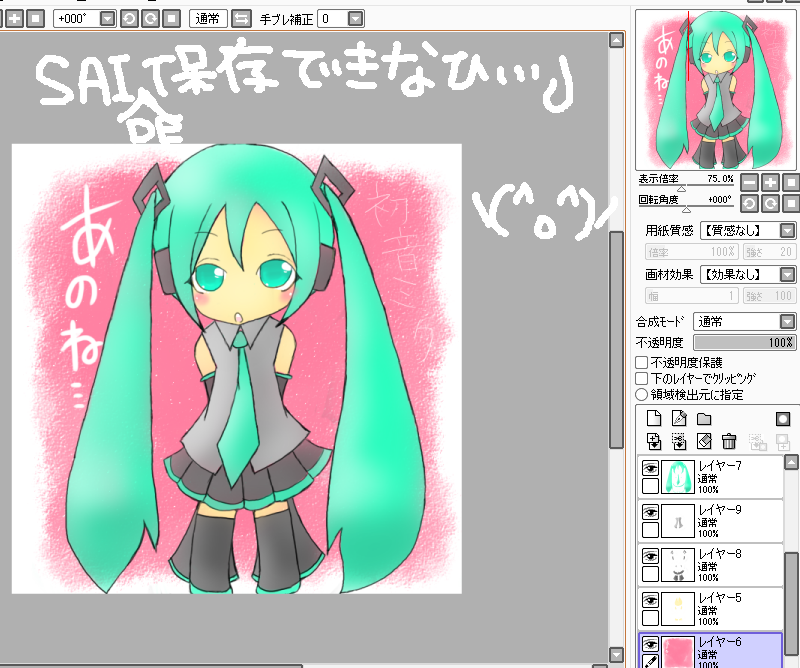Open rotation angle dropdown in top toolbar

pyautogui.click(x=107, y=19)
